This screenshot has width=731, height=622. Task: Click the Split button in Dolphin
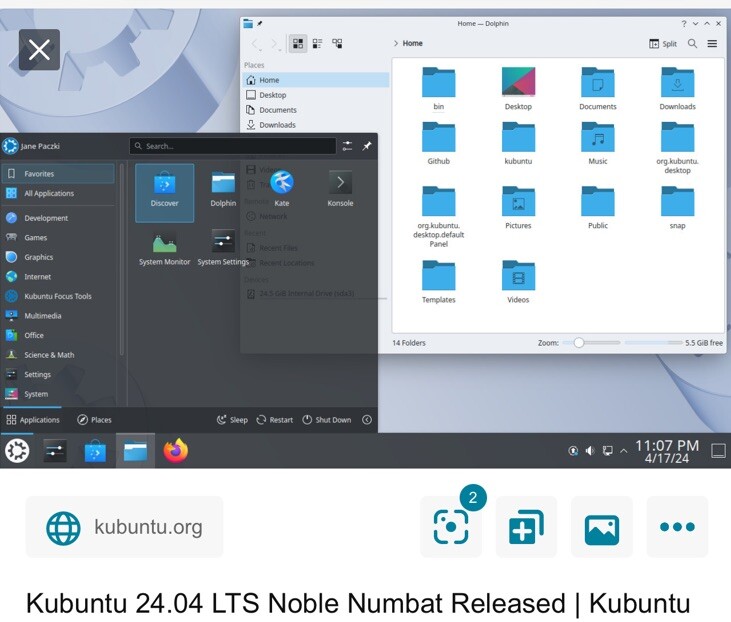663,43
